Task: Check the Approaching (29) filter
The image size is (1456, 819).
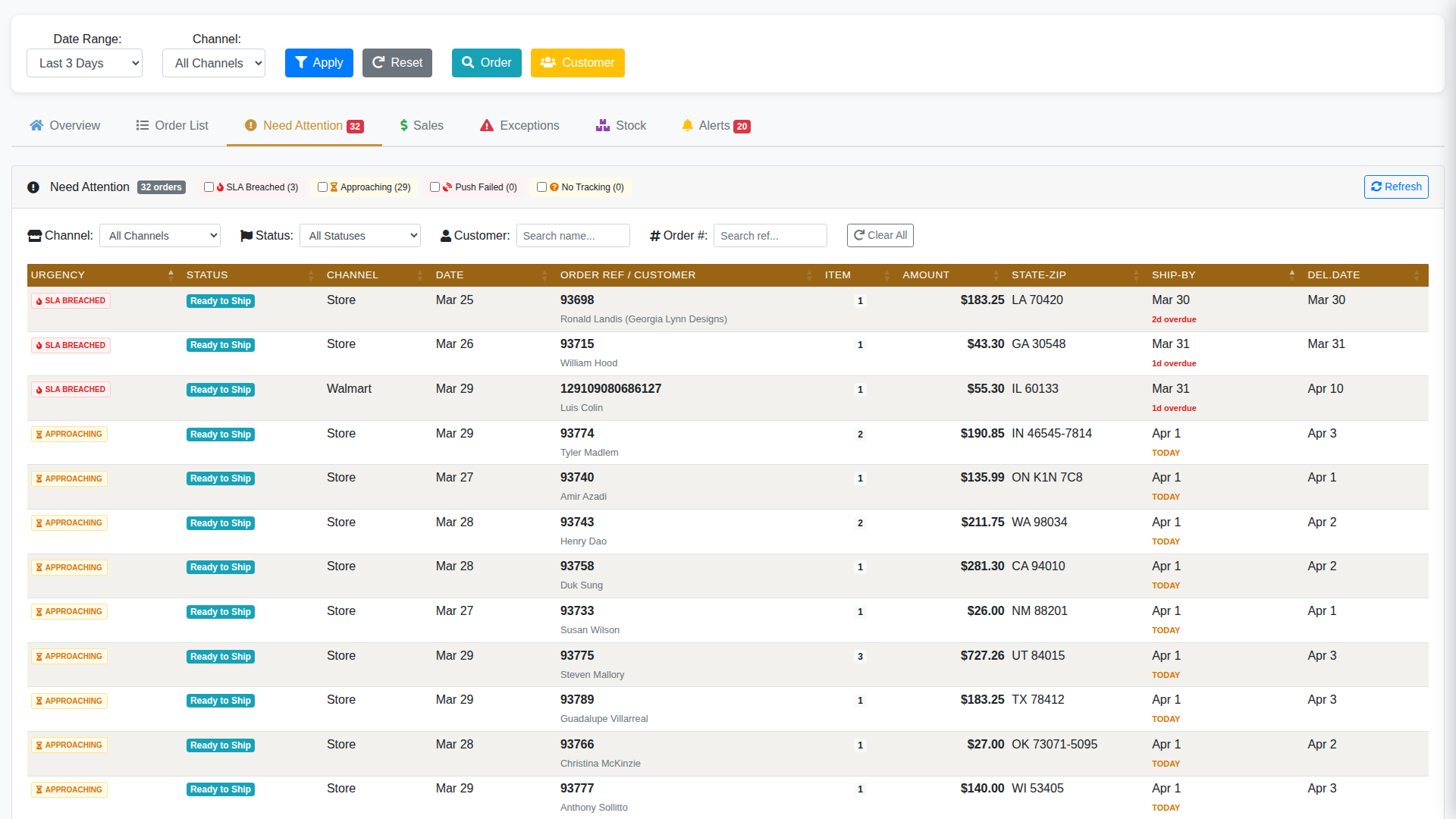Action: coord(322,187)
